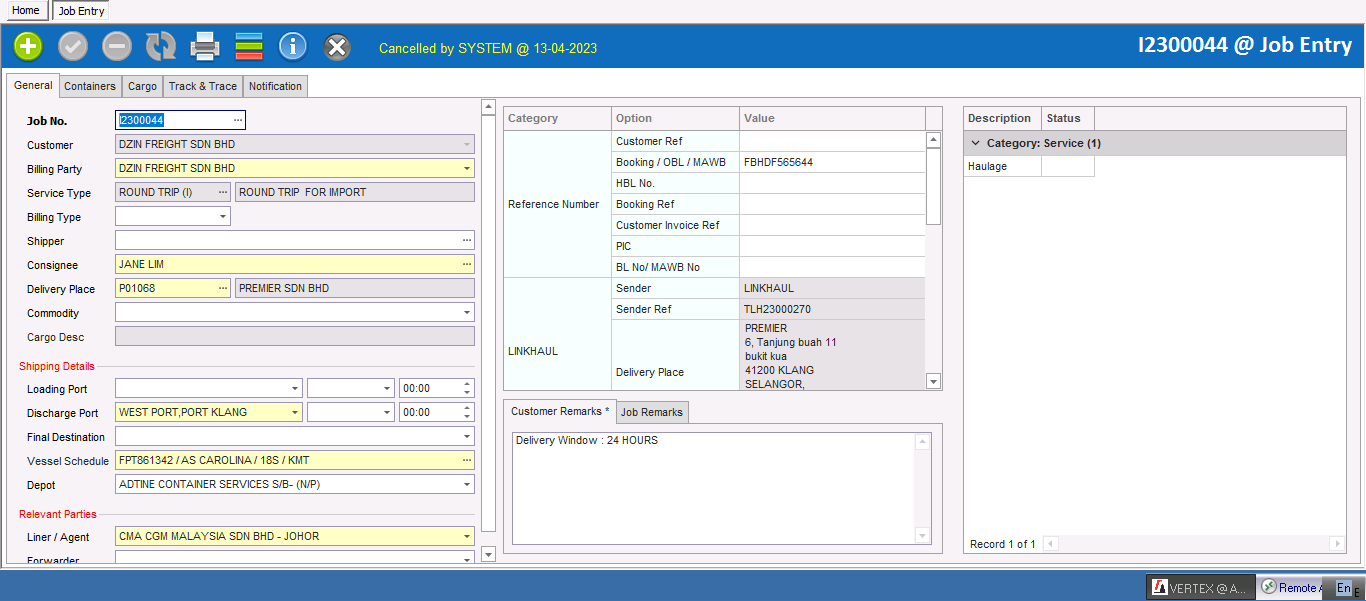The height and width of the screenshot is (601, 1366).
Task: Click the checkmark Save icon in toolbar
Action: point(73,46)
